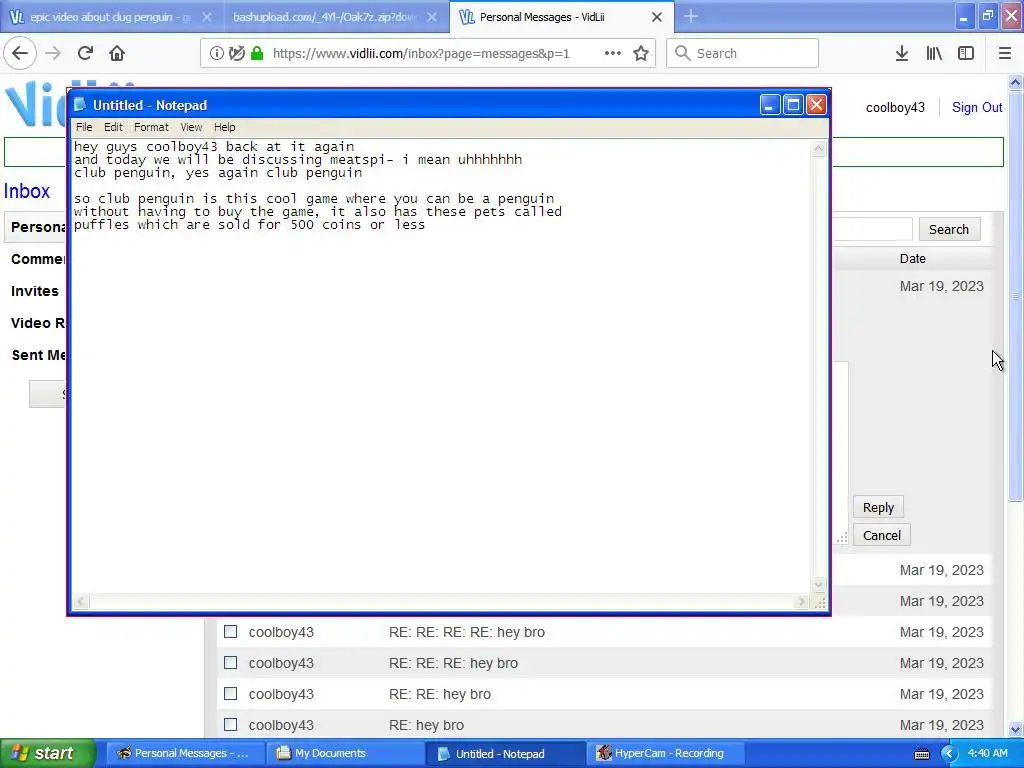Click the coolboy43 username in the VidLii header

895,108
